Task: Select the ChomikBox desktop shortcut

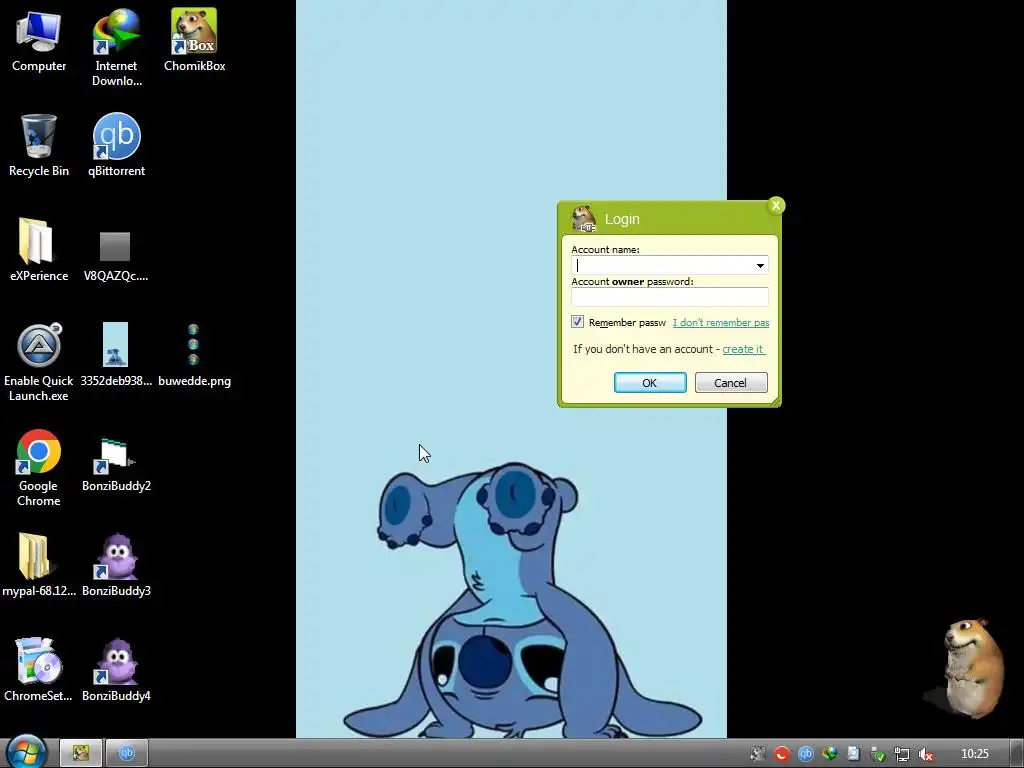Action: click(195, 40)
